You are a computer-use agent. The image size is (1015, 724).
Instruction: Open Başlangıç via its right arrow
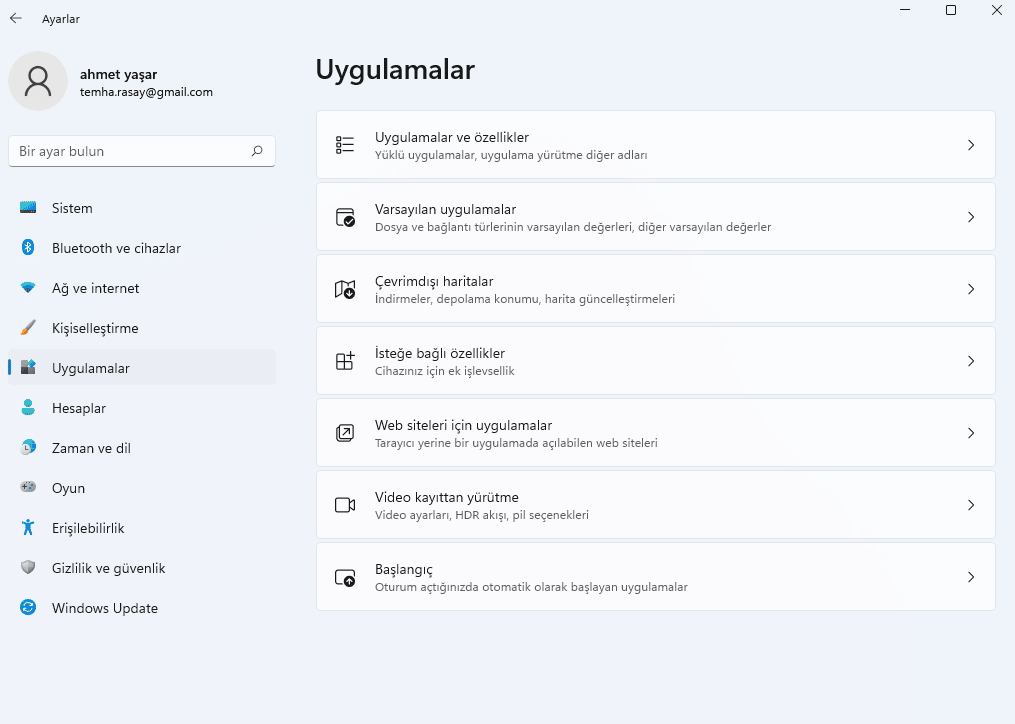(970, 576)
